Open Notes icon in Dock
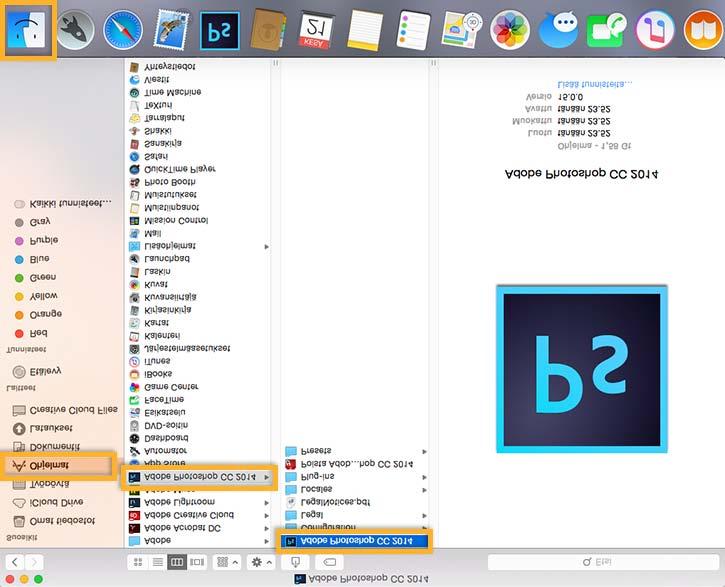The image size is (725, 587). click(365, 31)
